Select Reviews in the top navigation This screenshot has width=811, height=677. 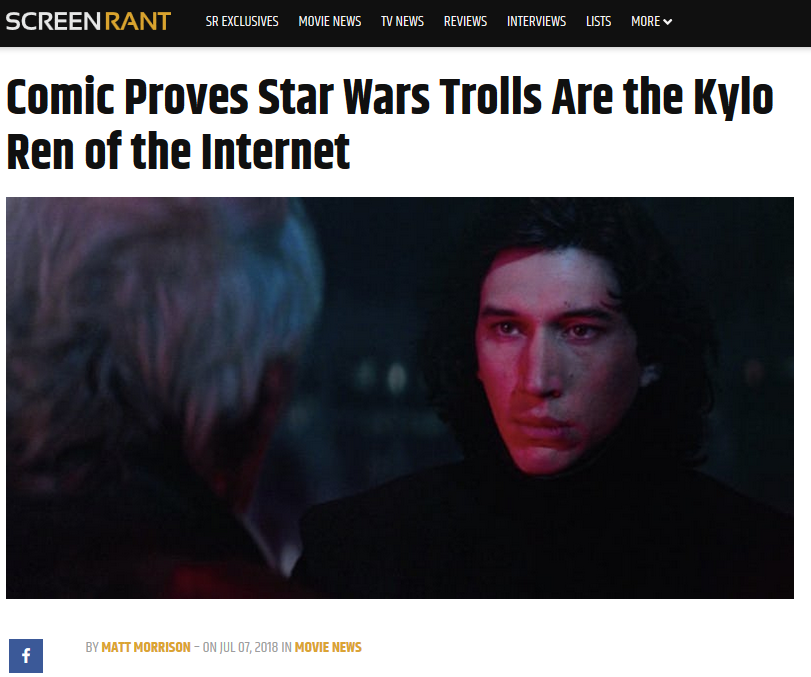465,21
